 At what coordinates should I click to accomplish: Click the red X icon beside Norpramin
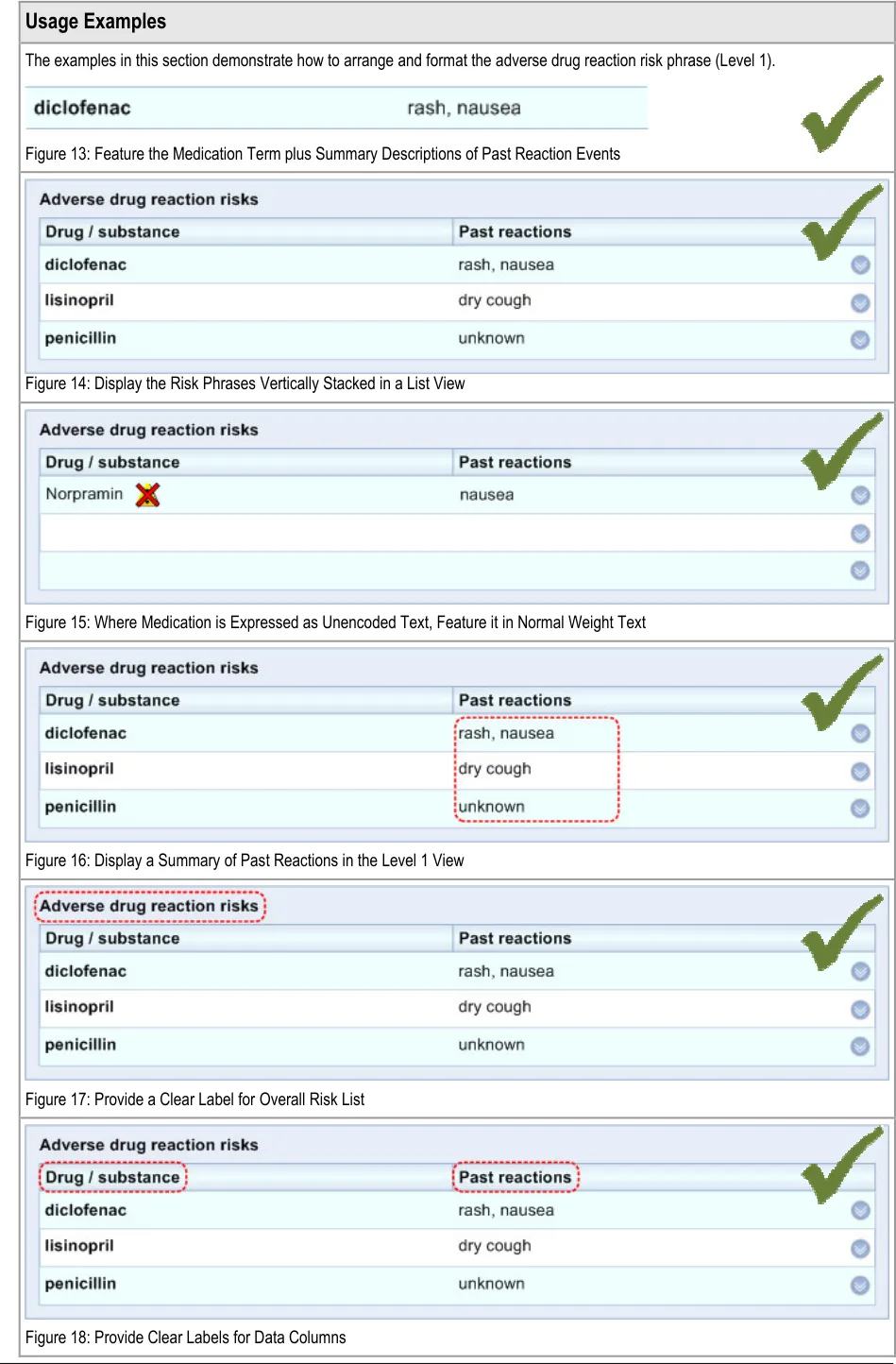point(147,494)
